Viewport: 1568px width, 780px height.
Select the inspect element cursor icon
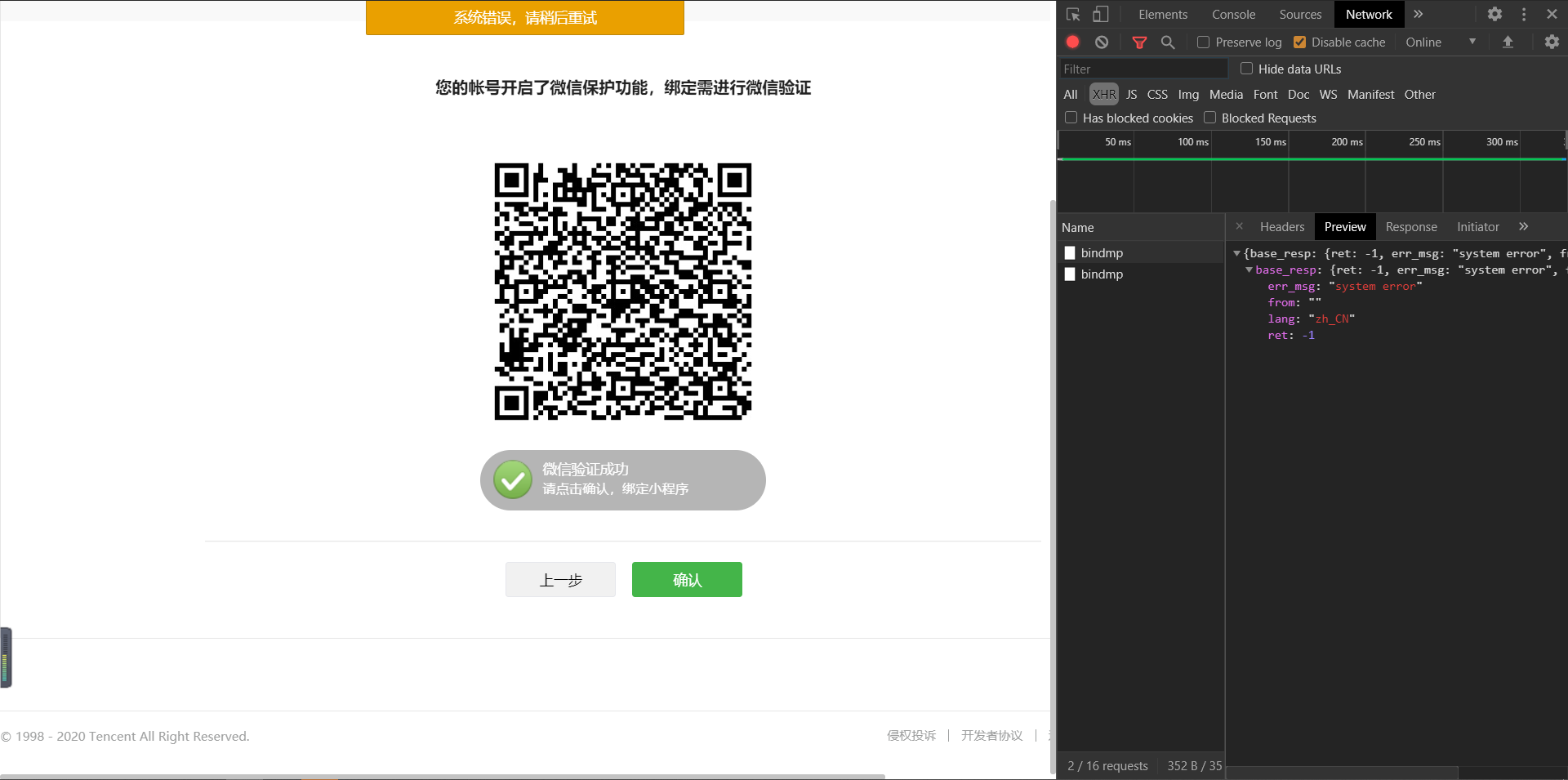tap(1073, 15)
